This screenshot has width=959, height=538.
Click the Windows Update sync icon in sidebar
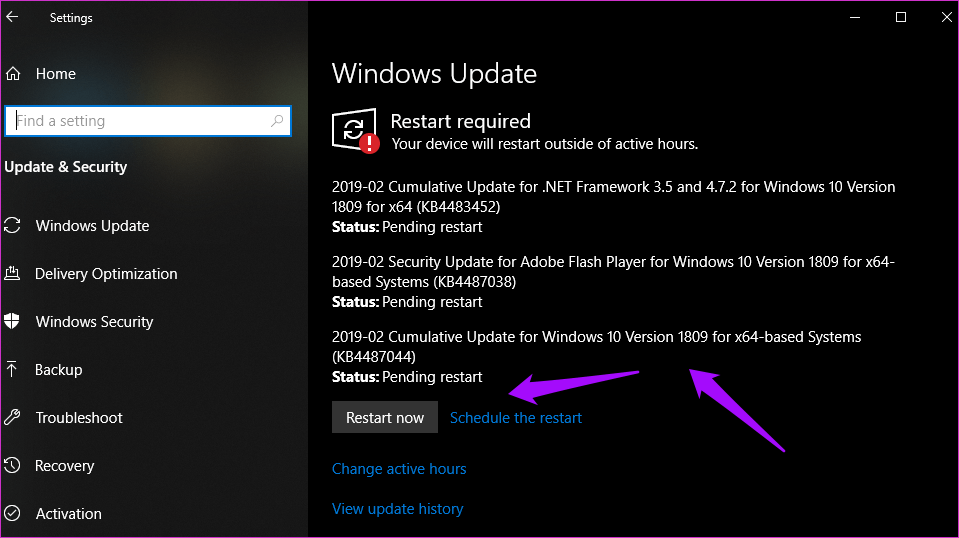pos(12,226)
